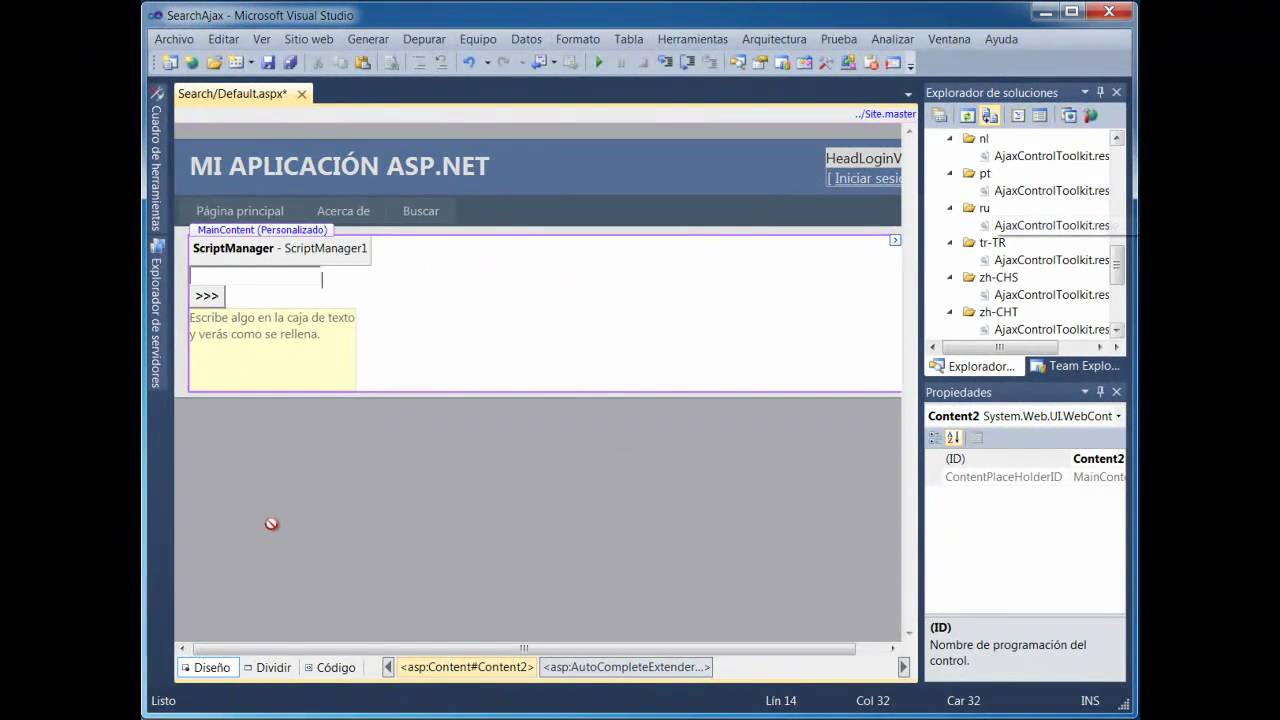1280x720 pixels.
Task: Click the Buscar navigation item
Action: coord(421,211)
